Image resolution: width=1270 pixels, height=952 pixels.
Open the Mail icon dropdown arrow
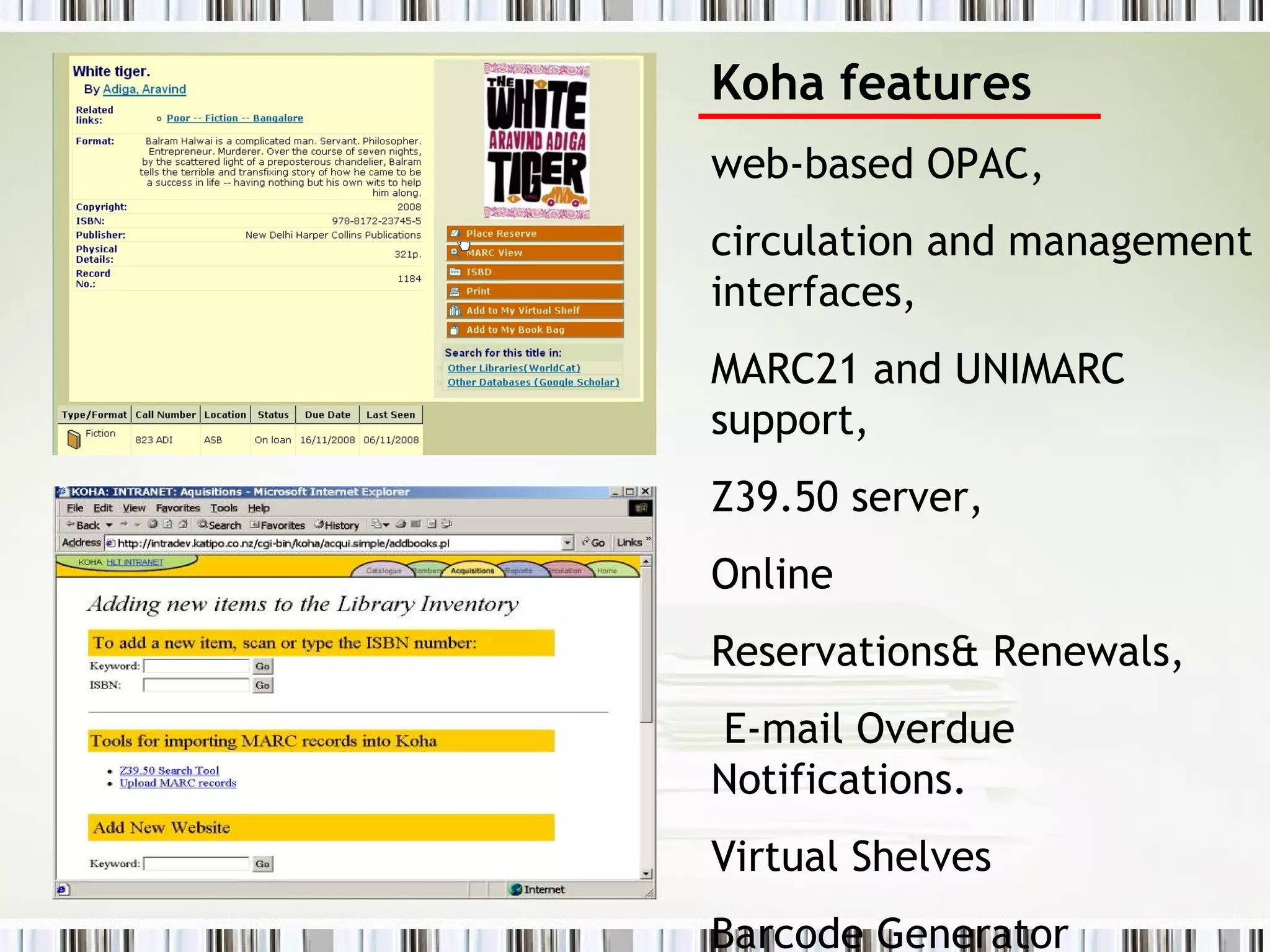click(386, 525)
